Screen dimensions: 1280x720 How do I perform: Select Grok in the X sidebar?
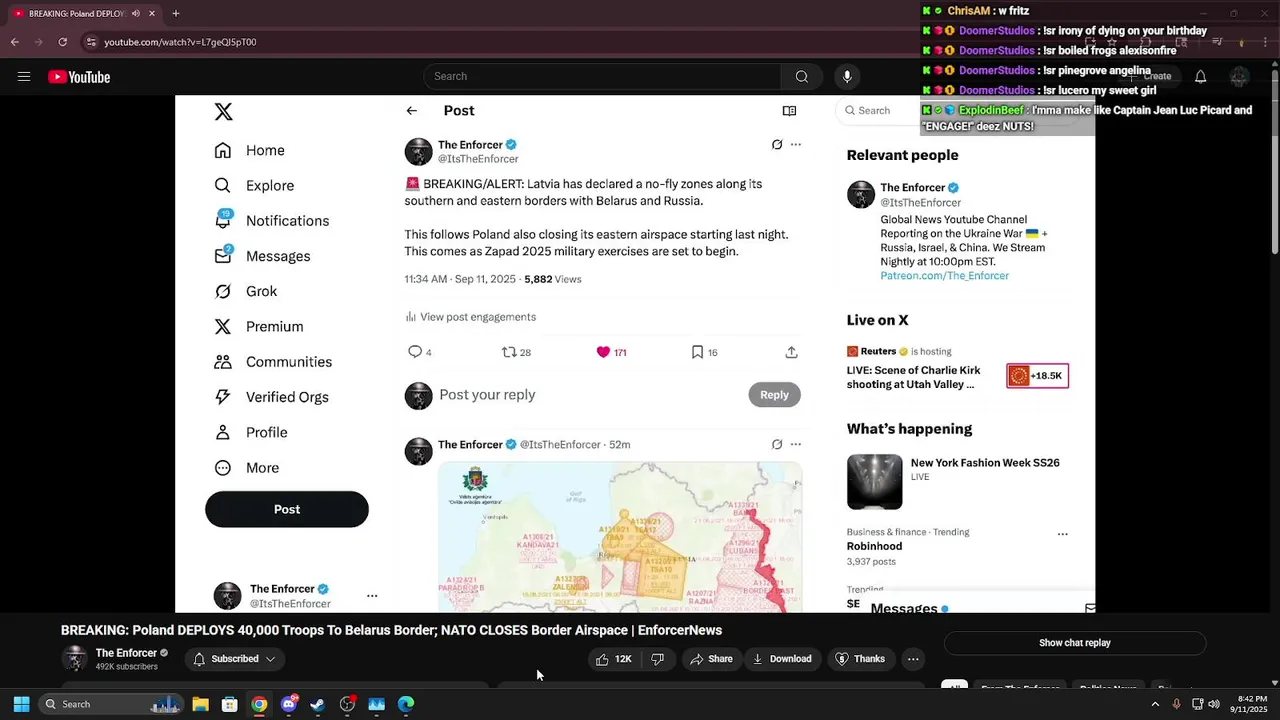(245, 291)
